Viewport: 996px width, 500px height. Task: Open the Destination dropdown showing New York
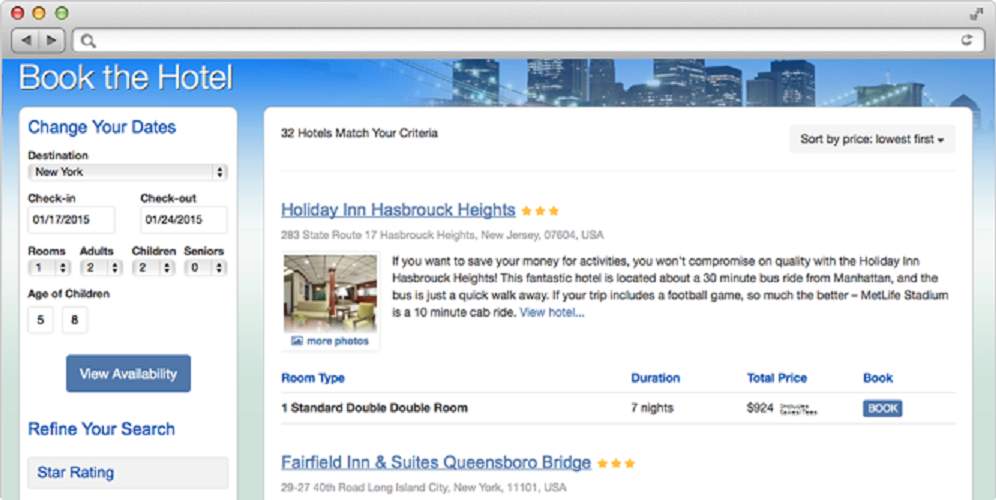click(128, 172)
